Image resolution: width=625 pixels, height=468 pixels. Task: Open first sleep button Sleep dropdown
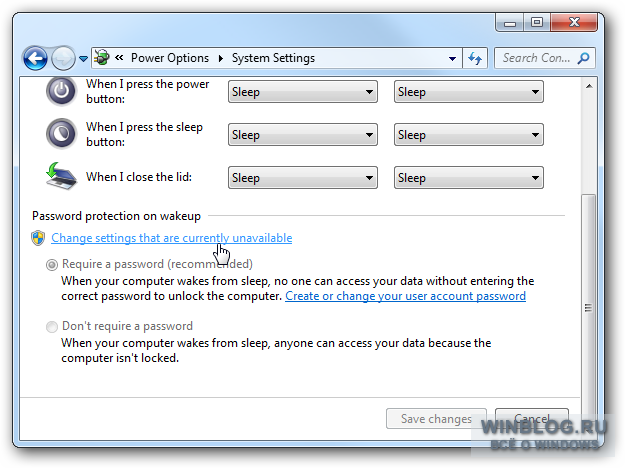303,135
